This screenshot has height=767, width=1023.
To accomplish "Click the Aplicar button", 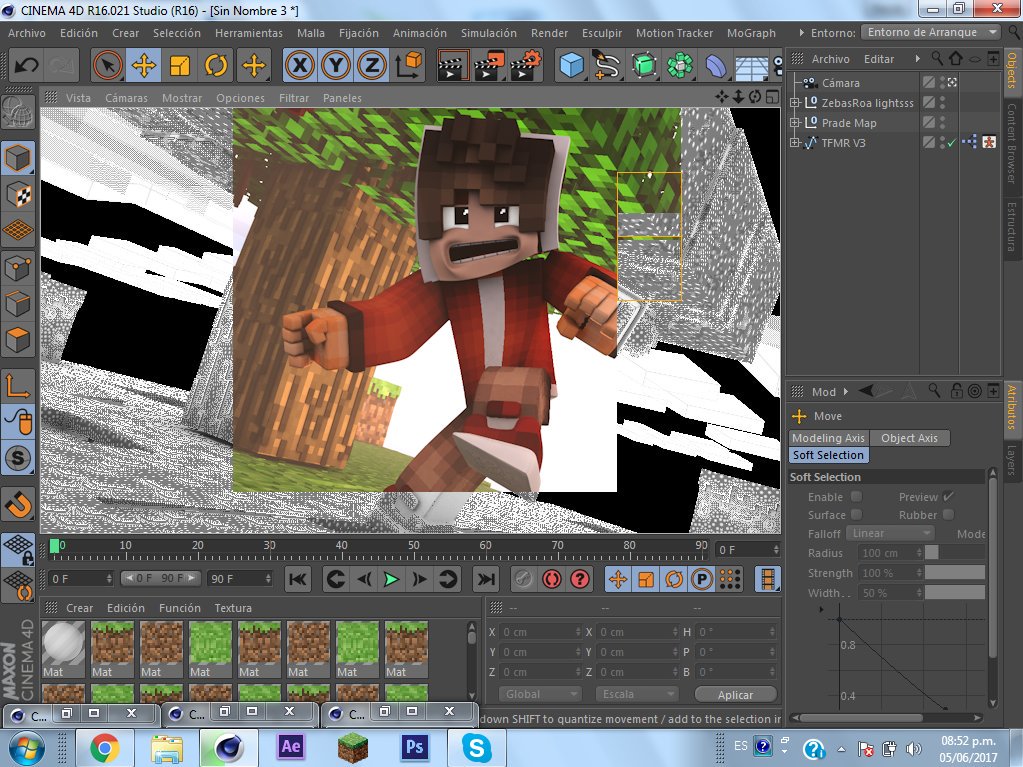I will pos(735,695).
